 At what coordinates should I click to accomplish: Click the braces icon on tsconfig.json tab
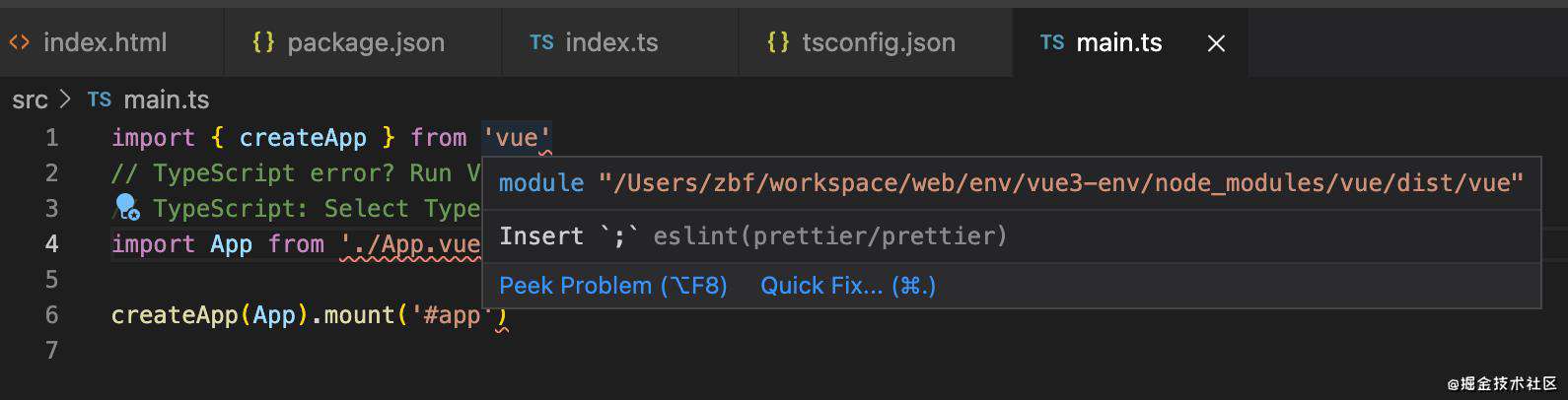pos(778,42)
